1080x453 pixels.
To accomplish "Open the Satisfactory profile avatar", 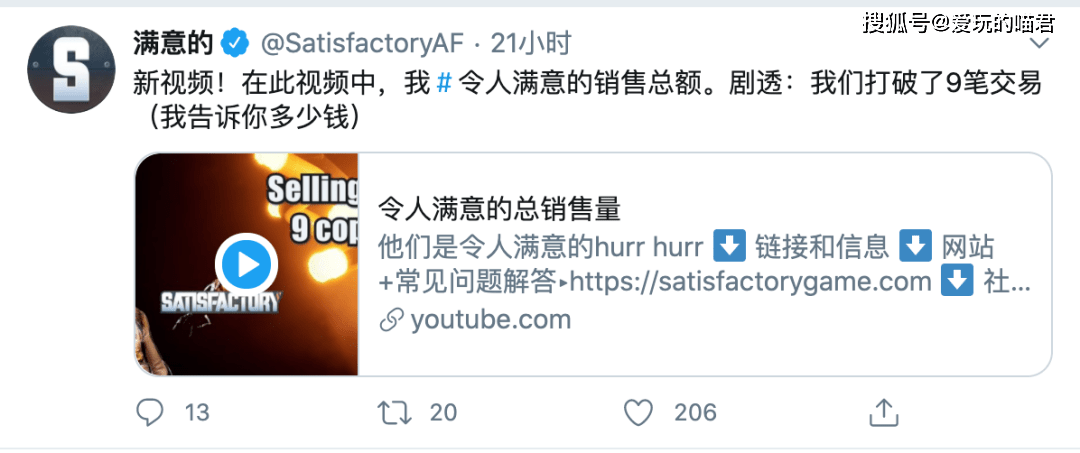I will [71, 70].
